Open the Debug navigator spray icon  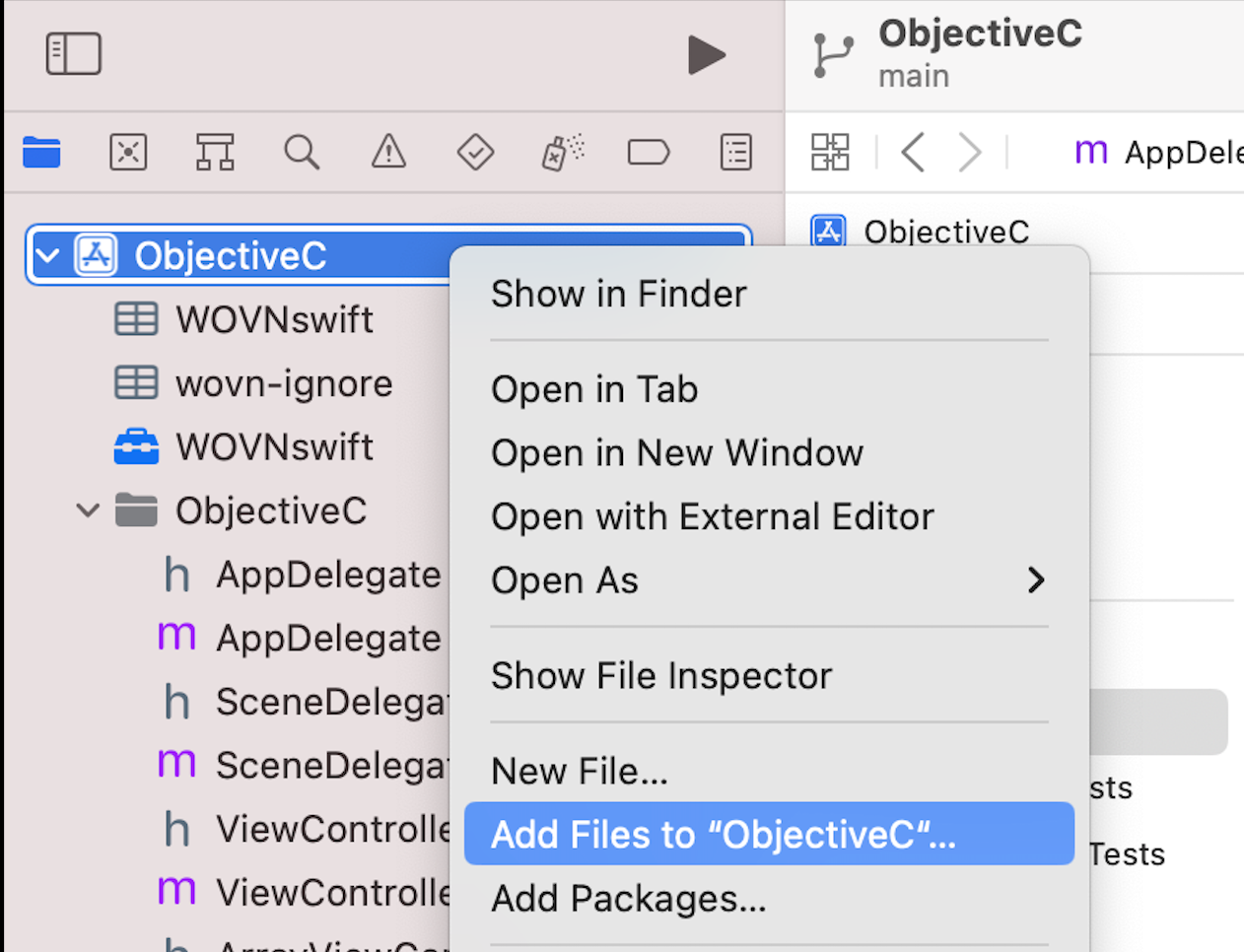[x=563, y=153]
